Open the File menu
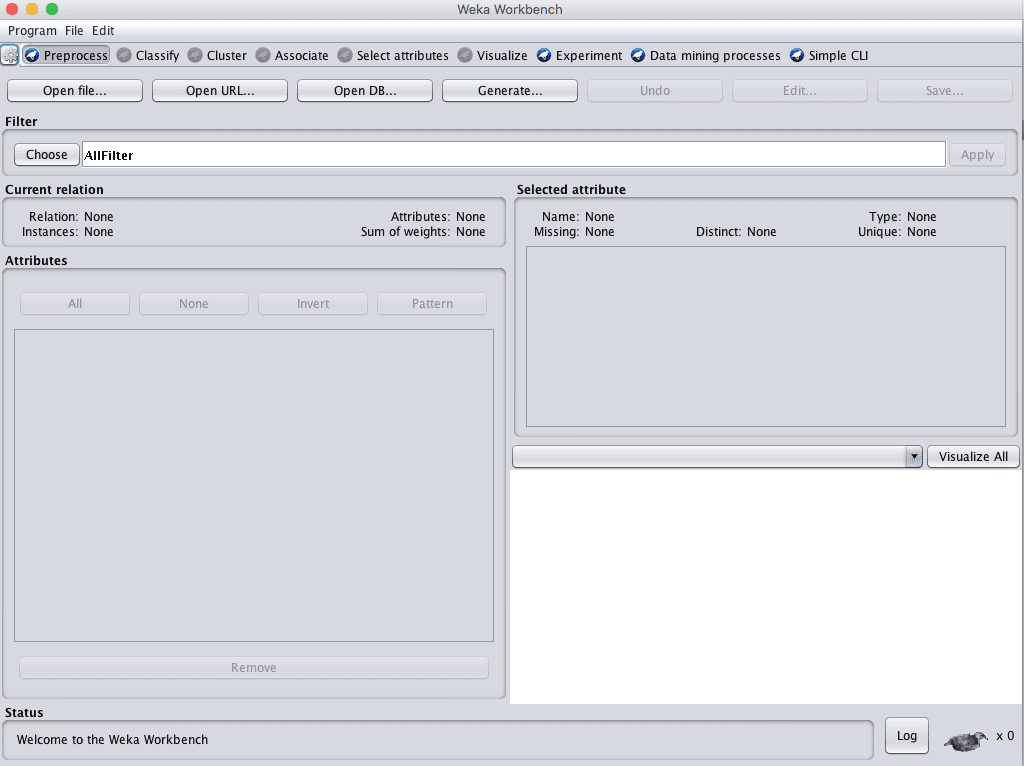Viewport: 1024px width, 766px height. tap(74, 31)
